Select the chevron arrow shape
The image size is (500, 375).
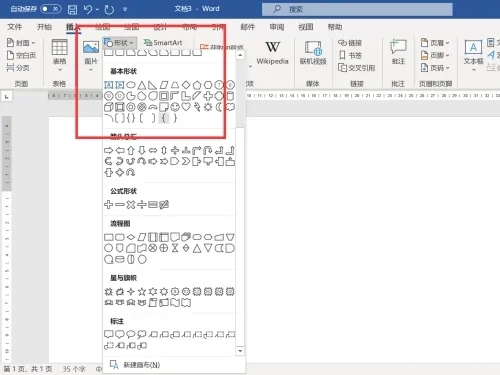pyautogui.click(x=186, y=162)
